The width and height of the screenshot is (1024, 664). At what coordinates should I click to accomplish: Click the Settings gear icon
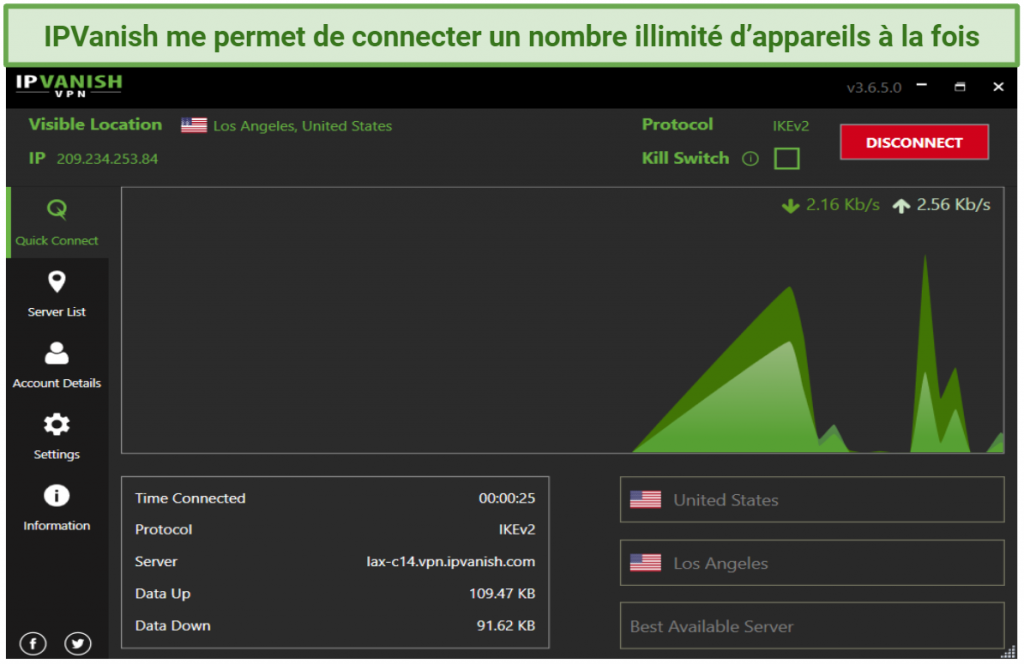[57, 424]
